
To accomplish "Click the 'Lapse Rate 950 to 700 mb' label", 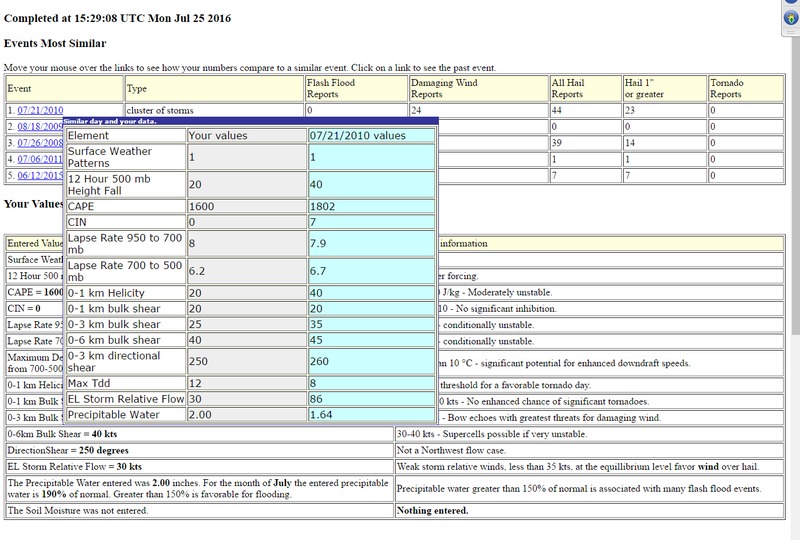I will pos(126,243).
